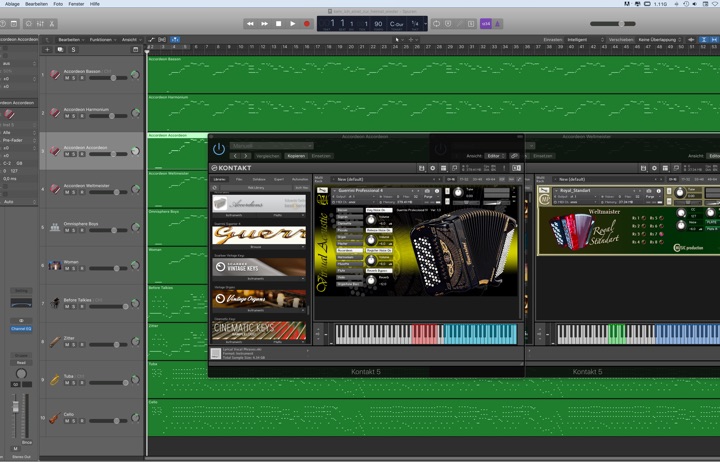
Task: Open the Cinematic Keys library banner
Action: (x=259, y=330)
